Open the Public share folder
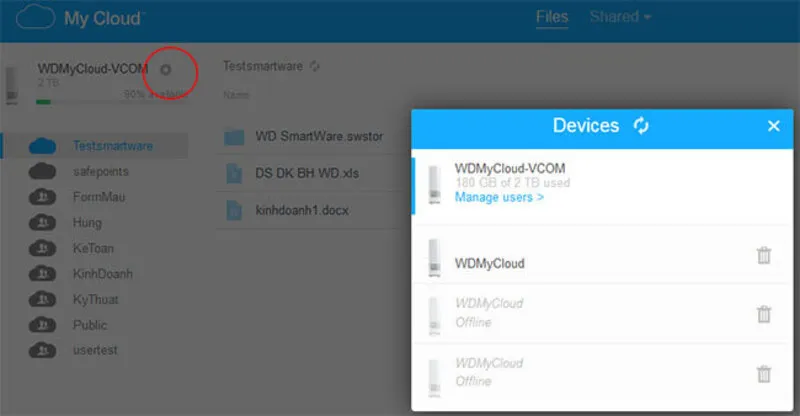800x416 pixels. pyautogui.click(x=90, y=324)
